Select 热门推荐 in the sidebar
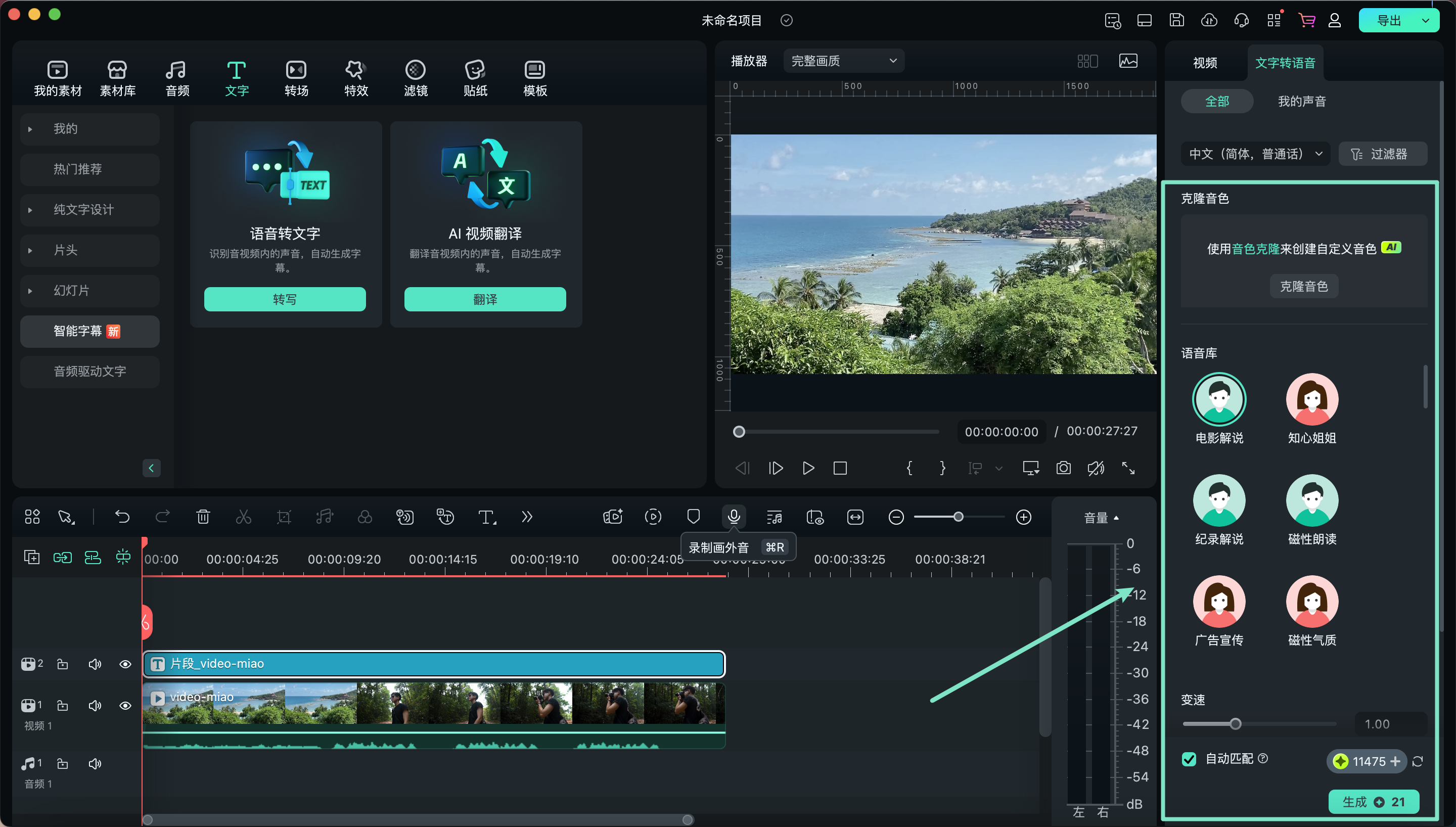 click(x=89, y=169)
